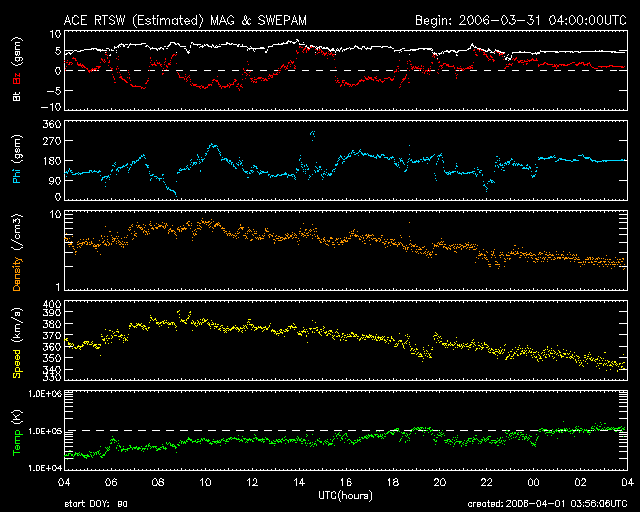This screenshot has width=640, height=512.
Task: Click the '90' tick on the Phi axis
Action: tap(55, 180)
